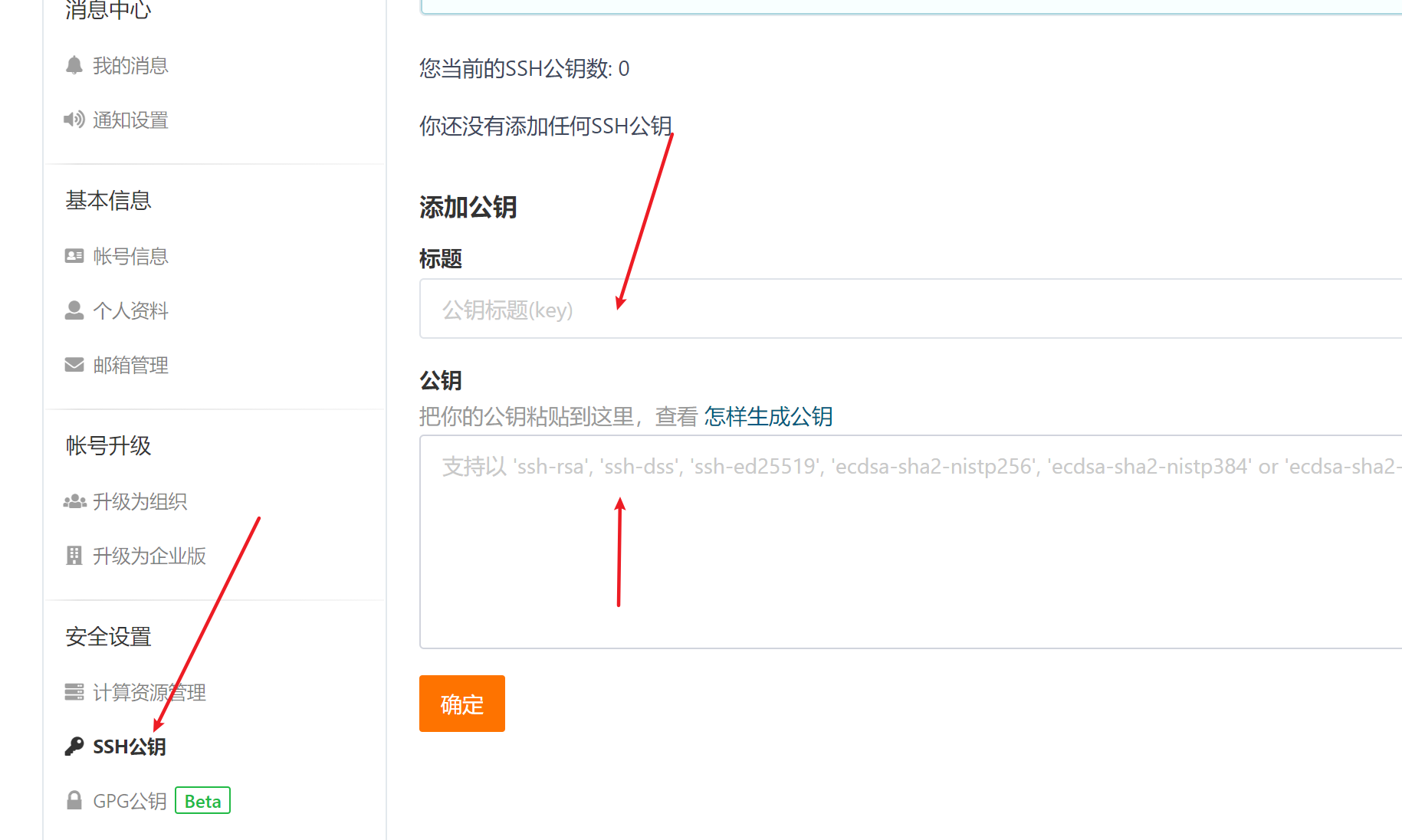Image resolution: width=1402 pixels, height=840 pixels.
Task: Click the 公钥 field label
Action: [441, 381]
